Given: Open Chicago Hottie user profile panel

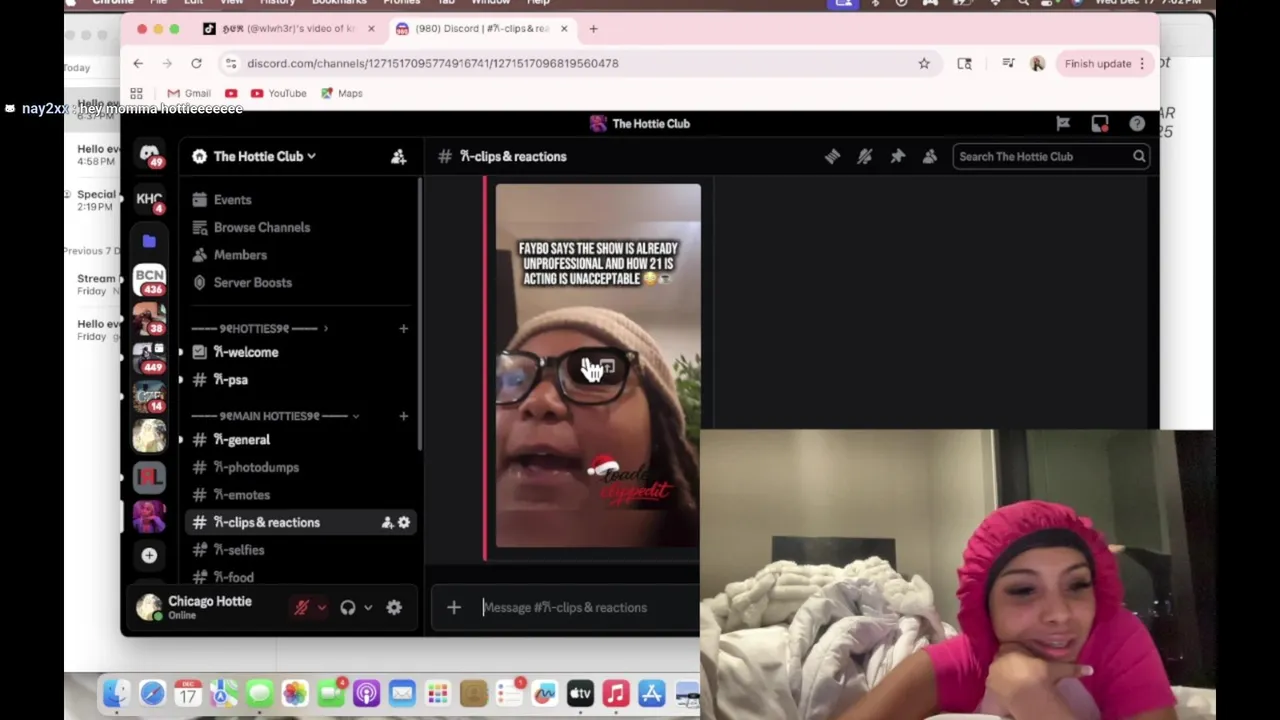Looking at the screenshot, I should 208,607.
